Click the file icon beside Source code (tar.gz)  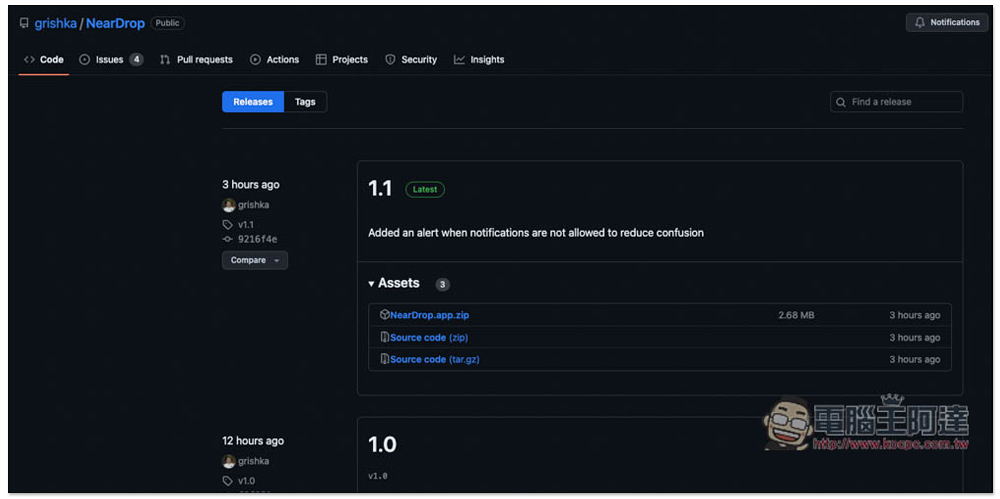385,359
